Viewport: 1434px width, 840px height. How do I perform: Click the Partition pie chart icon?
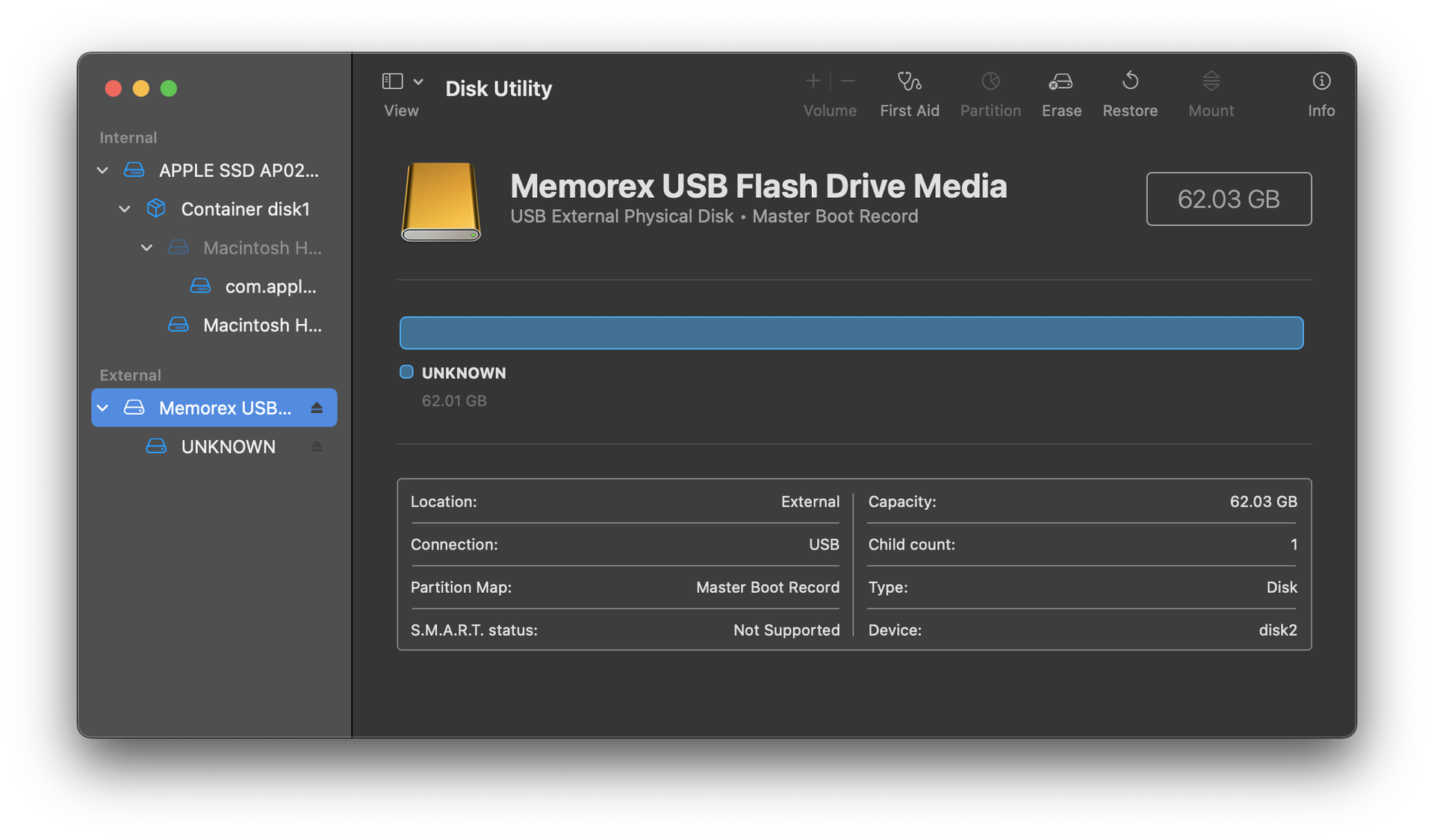[990, 81]
